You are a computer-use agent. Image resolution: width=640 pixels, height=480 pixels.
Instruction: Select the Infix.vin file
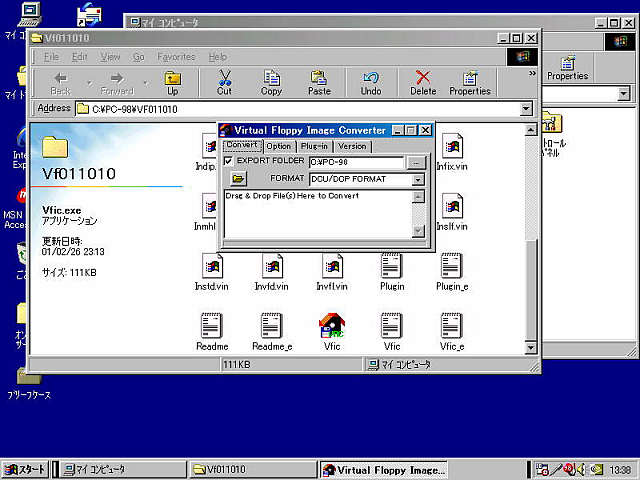click(x=452, y=152)
